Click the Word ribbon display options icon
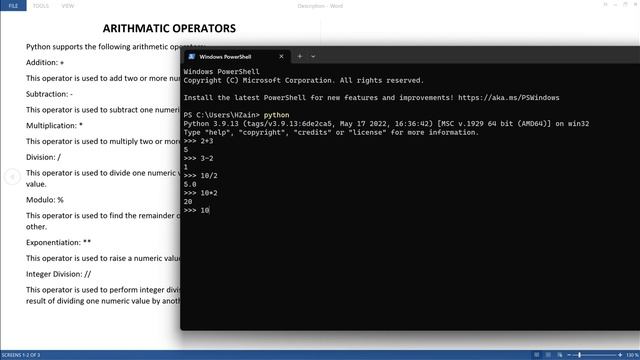 point(605,4)
